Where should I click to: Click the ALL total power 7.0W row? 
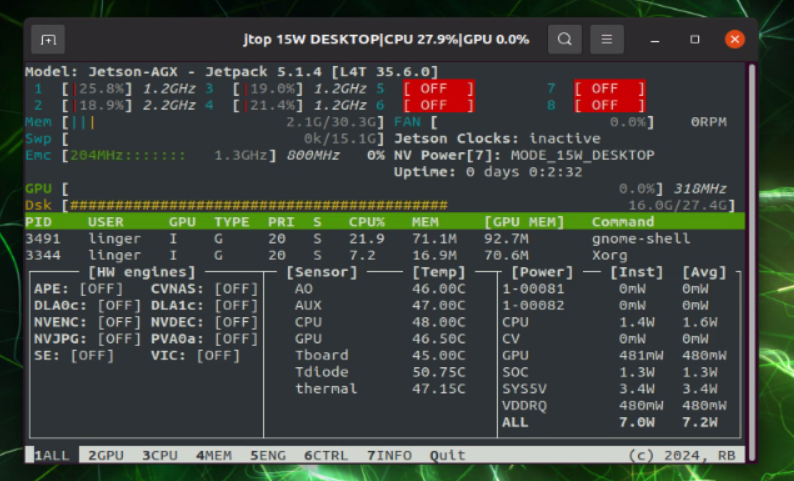click(x=610, y=422)
